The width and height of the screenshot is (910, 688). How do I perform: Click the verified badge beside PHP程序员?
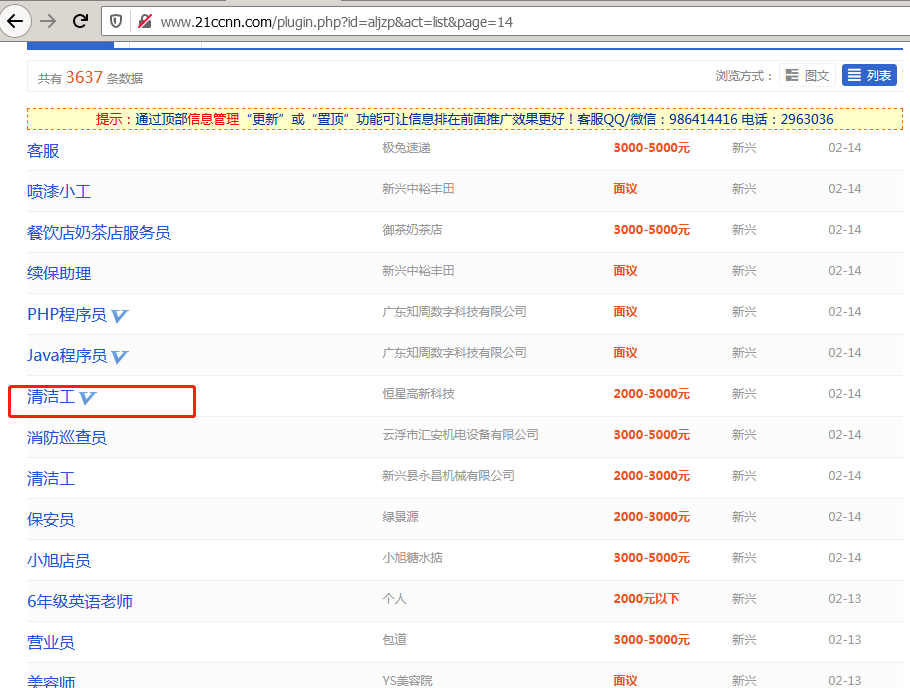119,315
